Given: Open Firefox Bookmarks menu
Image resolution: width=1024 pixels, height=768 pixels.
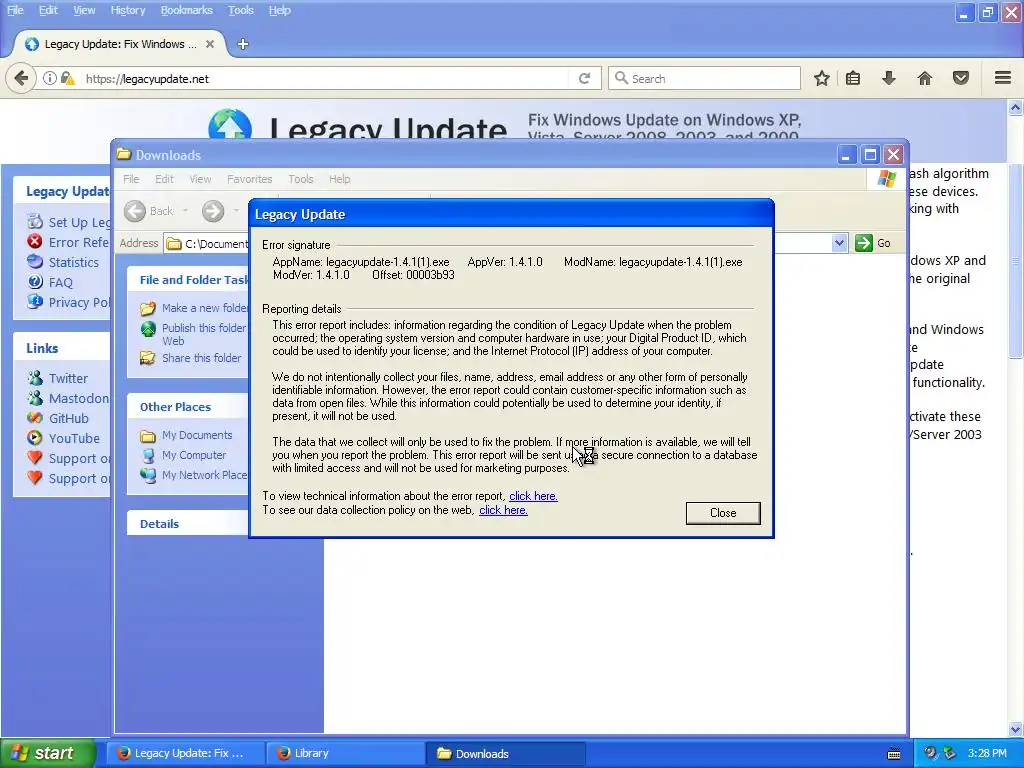Looking at the screenshot, I should point(186,10).
